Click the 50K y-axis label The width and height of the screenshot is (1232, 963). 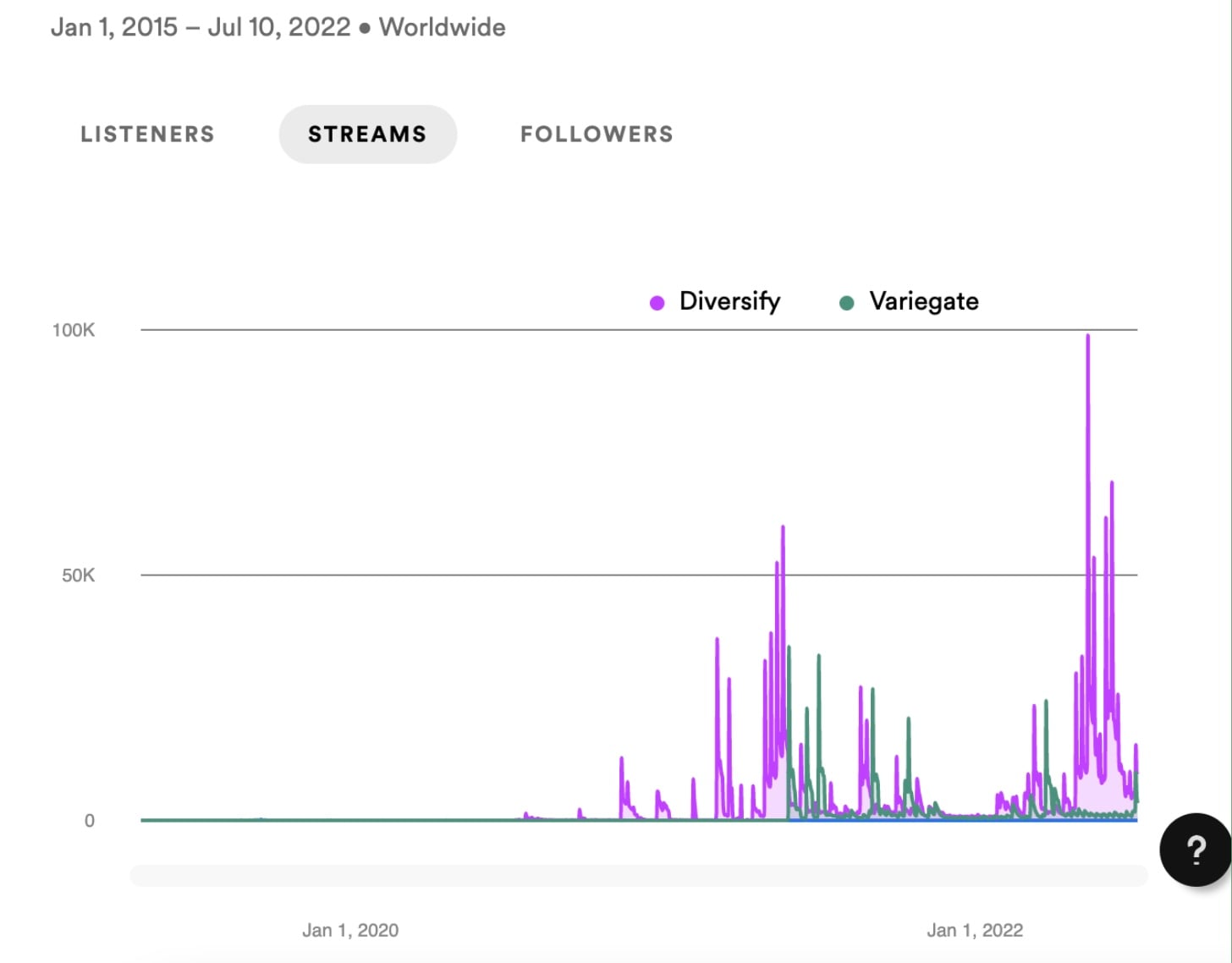(x=78, y=575)
